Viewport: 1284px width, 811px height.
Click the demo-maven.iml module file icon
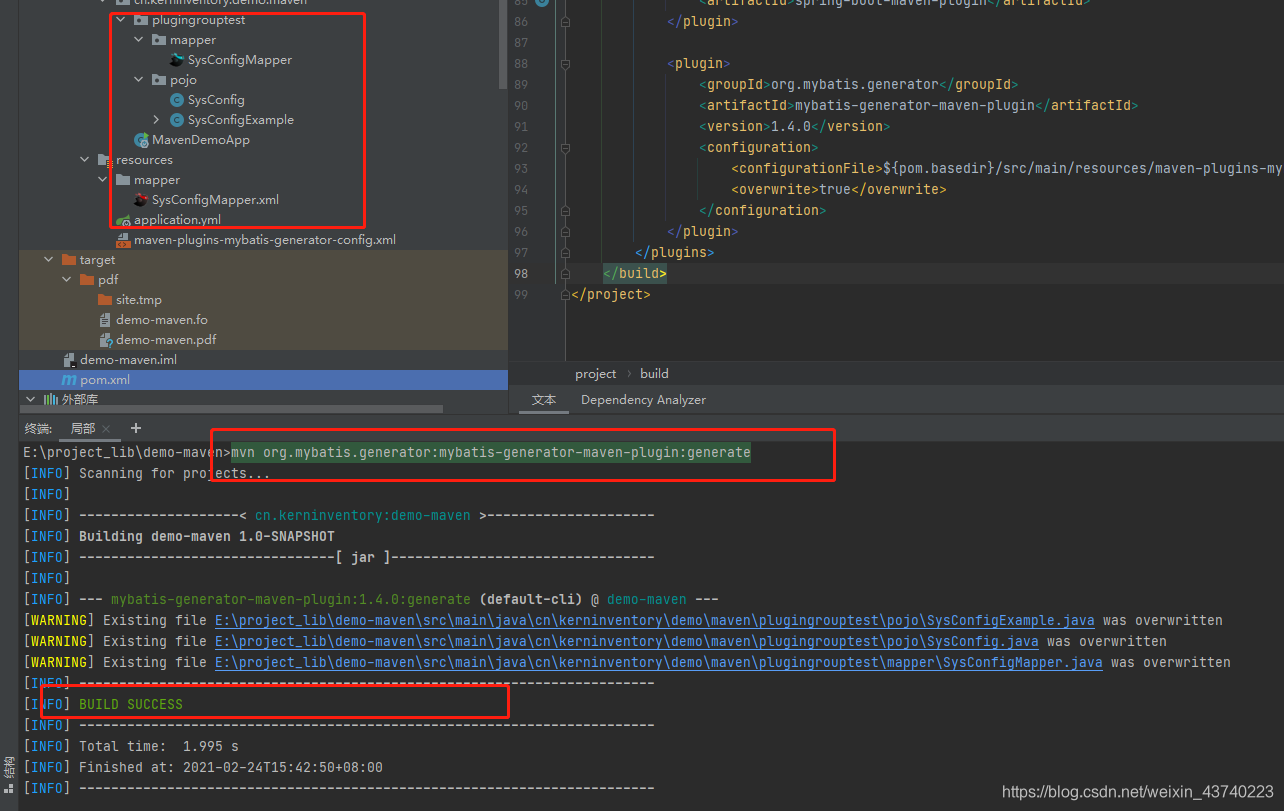tap(69, 360)
